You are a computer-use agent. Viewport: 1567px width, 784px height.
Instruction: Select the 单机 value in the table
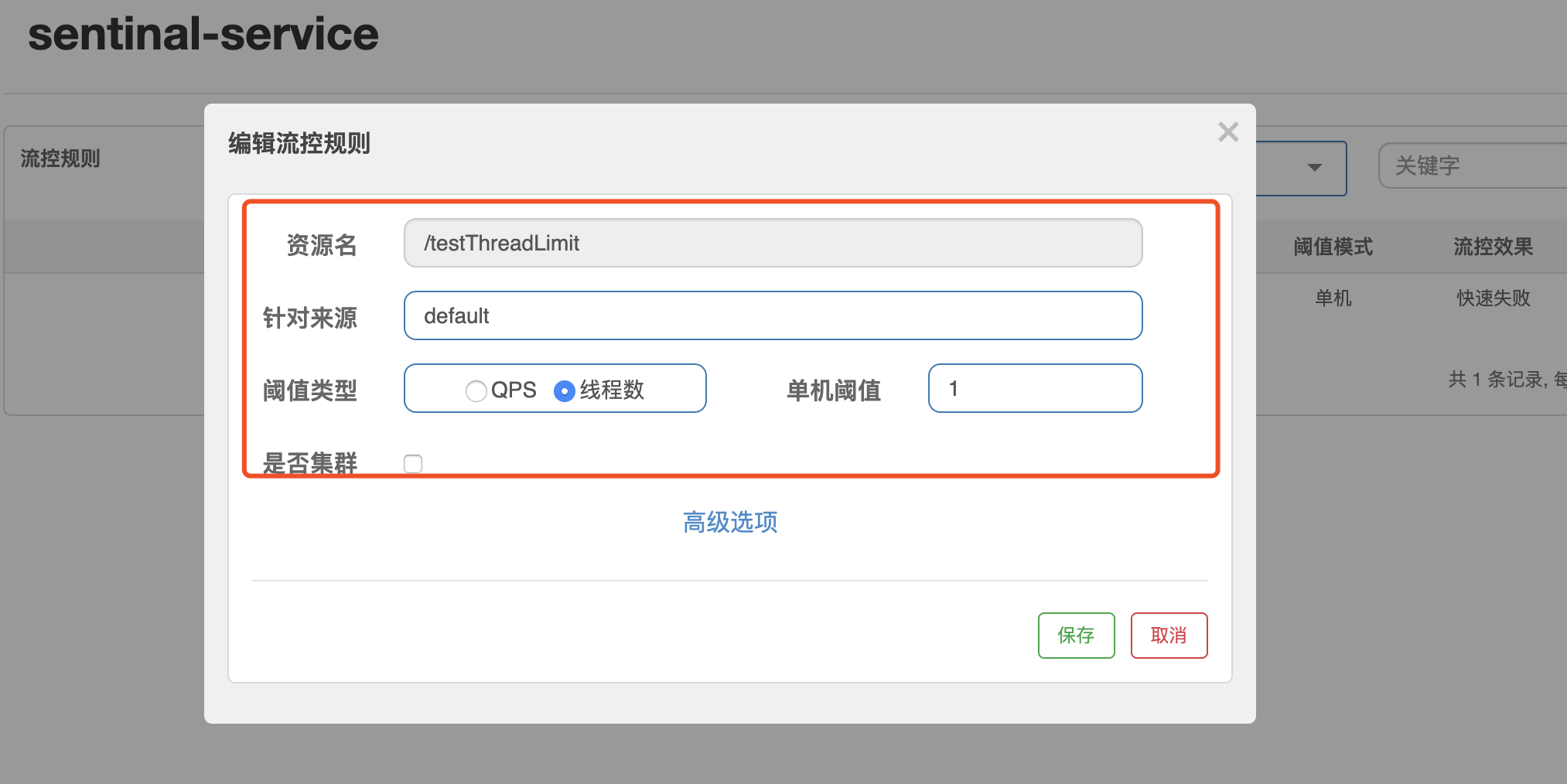1333,298
